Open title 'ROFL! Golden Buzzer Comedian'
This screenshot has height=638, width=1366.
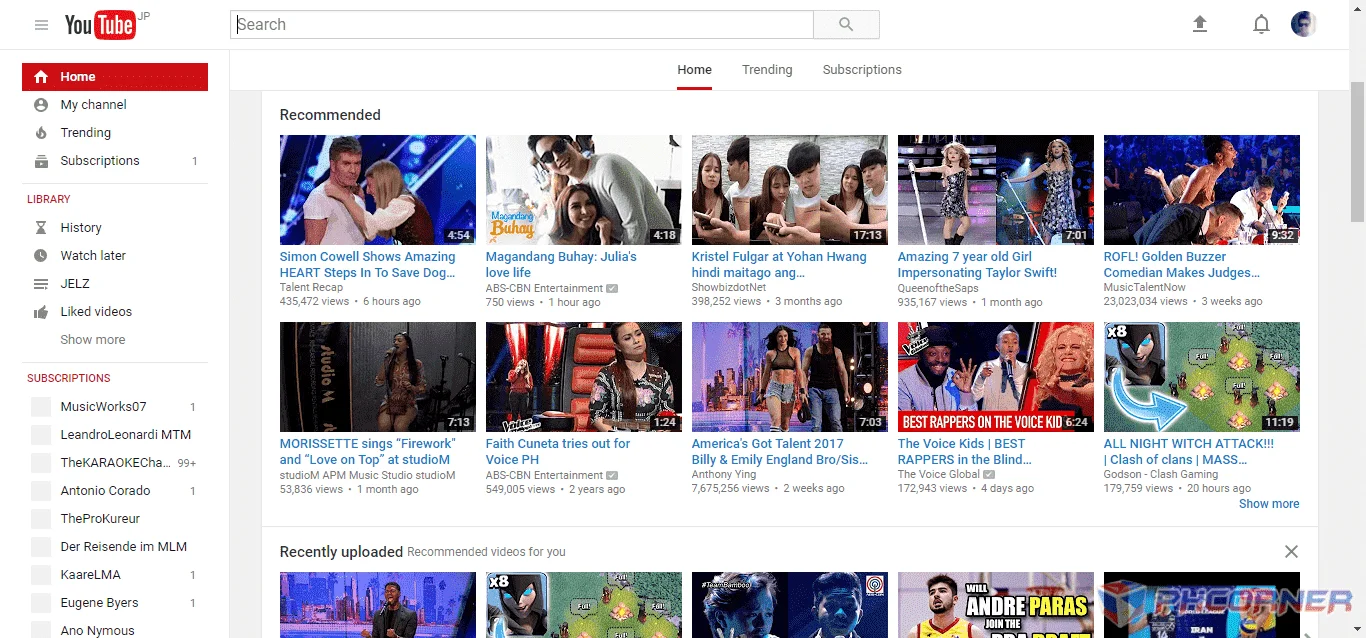[1182, 265]
